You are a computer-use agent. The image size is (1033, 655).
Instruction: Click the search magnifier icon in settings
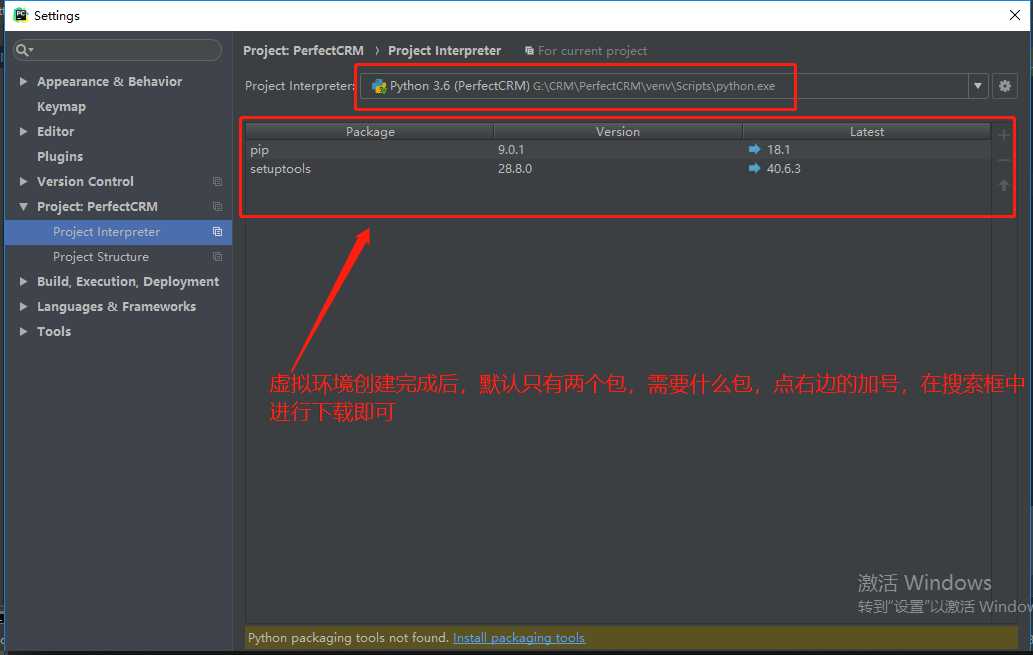point(24,50)
